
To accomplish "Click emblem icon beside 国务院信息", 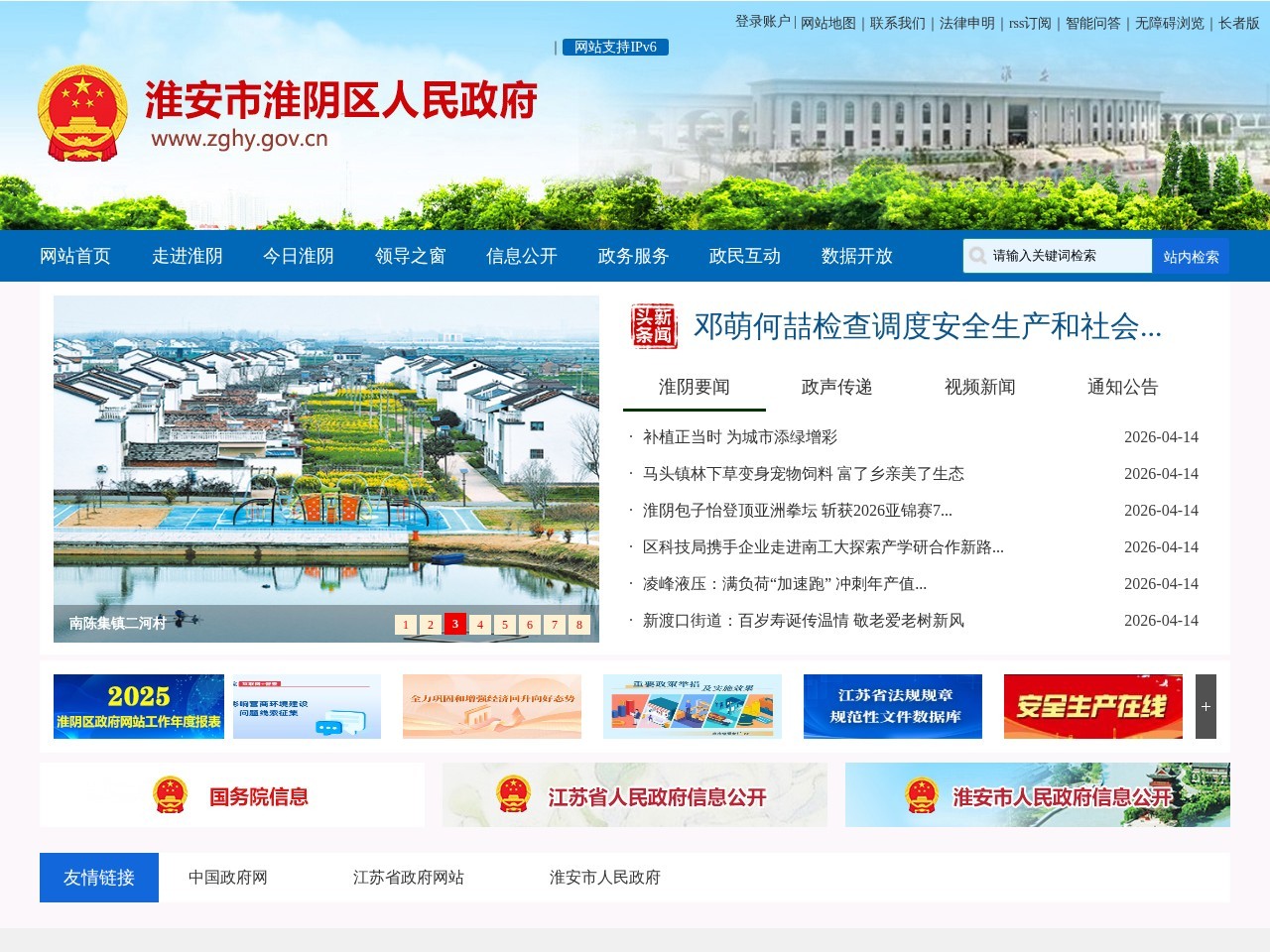I will [170, 795].
